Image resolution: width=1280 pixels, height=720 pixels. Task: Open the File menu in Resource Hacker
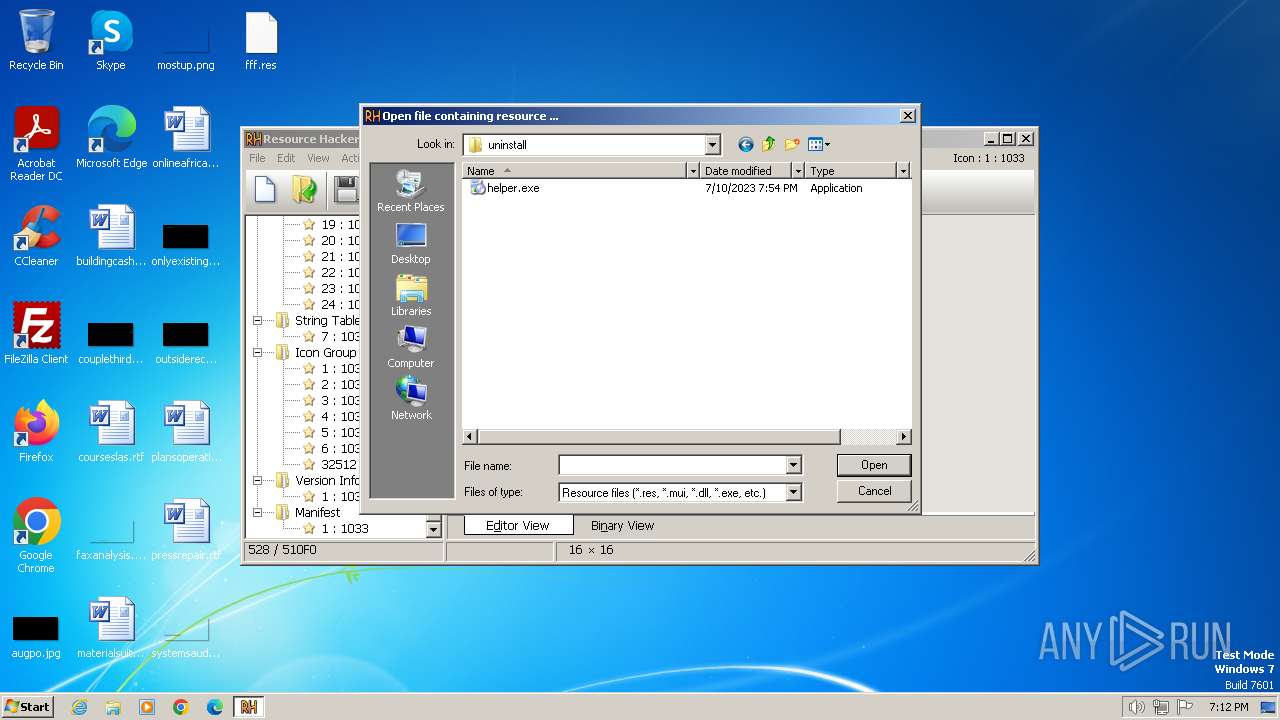point(257,158)
